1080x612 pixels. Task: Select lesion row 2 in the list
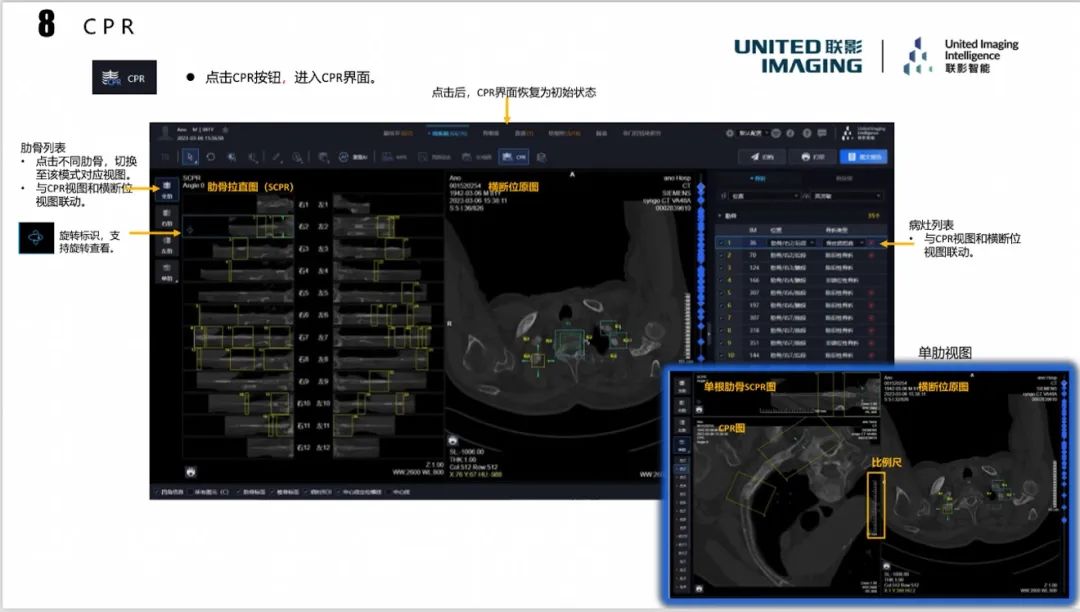click(800, 255)
